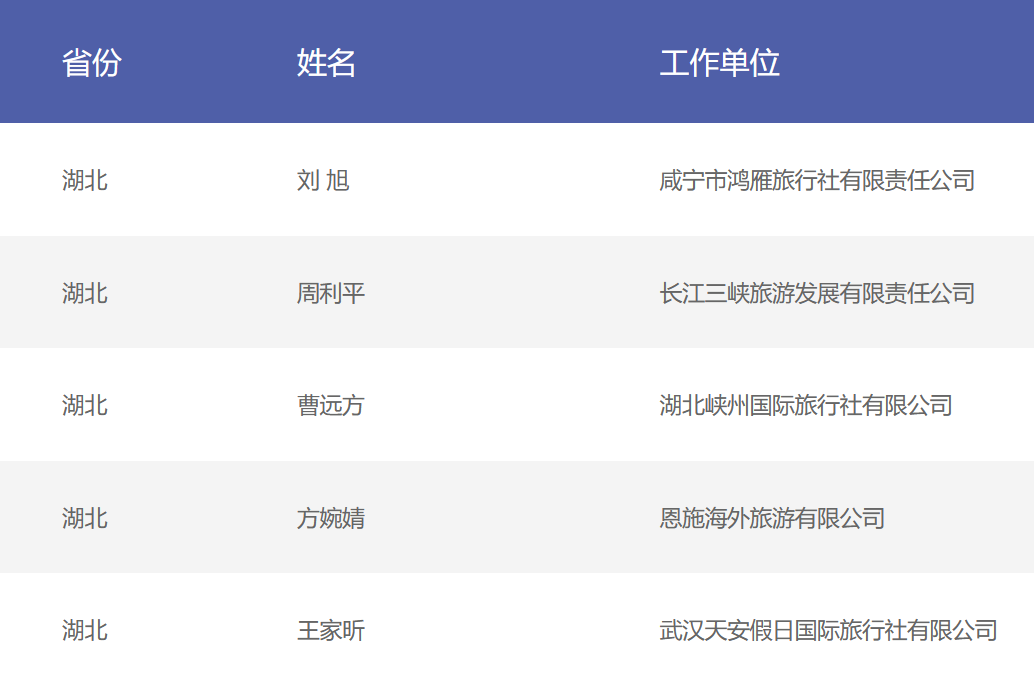
Task: Click the 省份 column header
Action: 92,63
